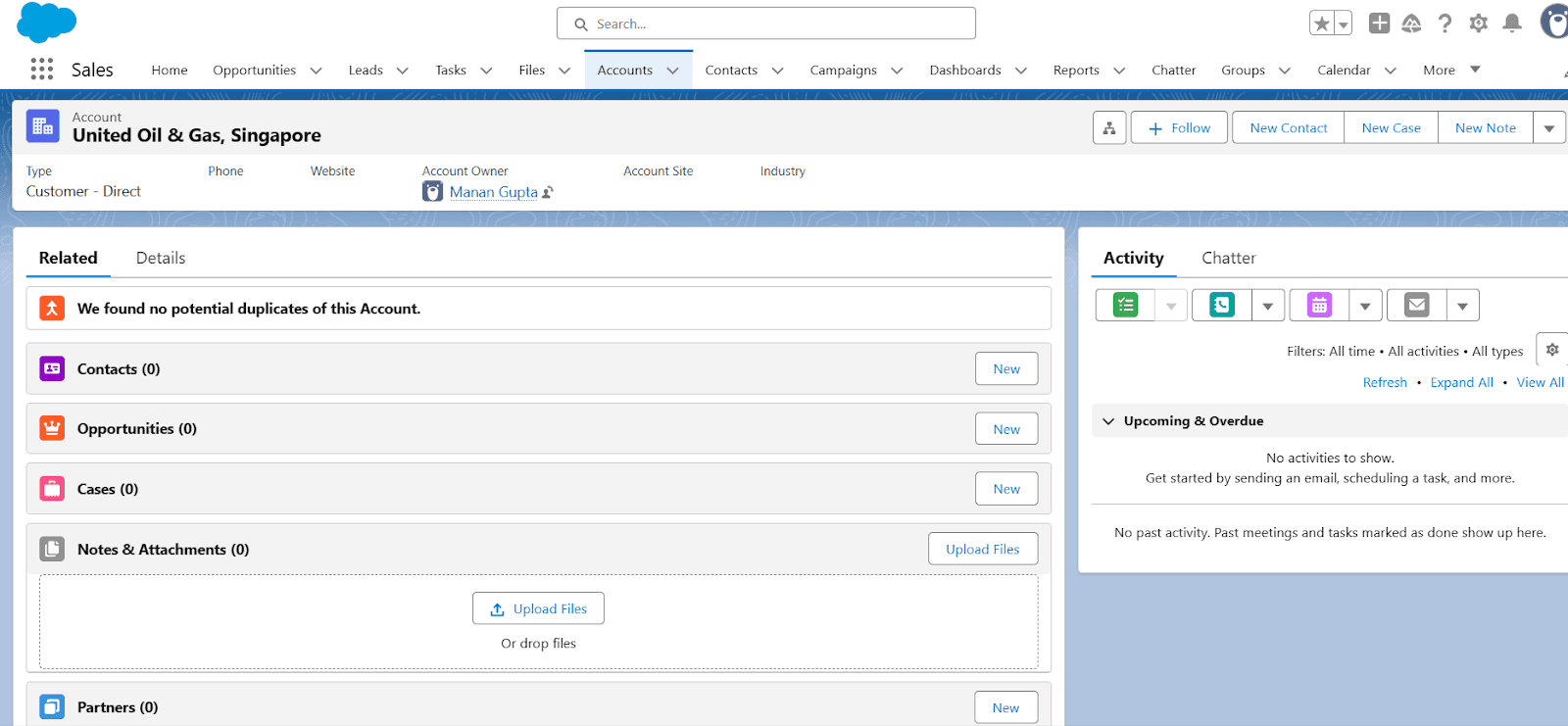Open the Help question mark icon
Viewport: 1568px width, 726px height.
(x=1445, y=23)
